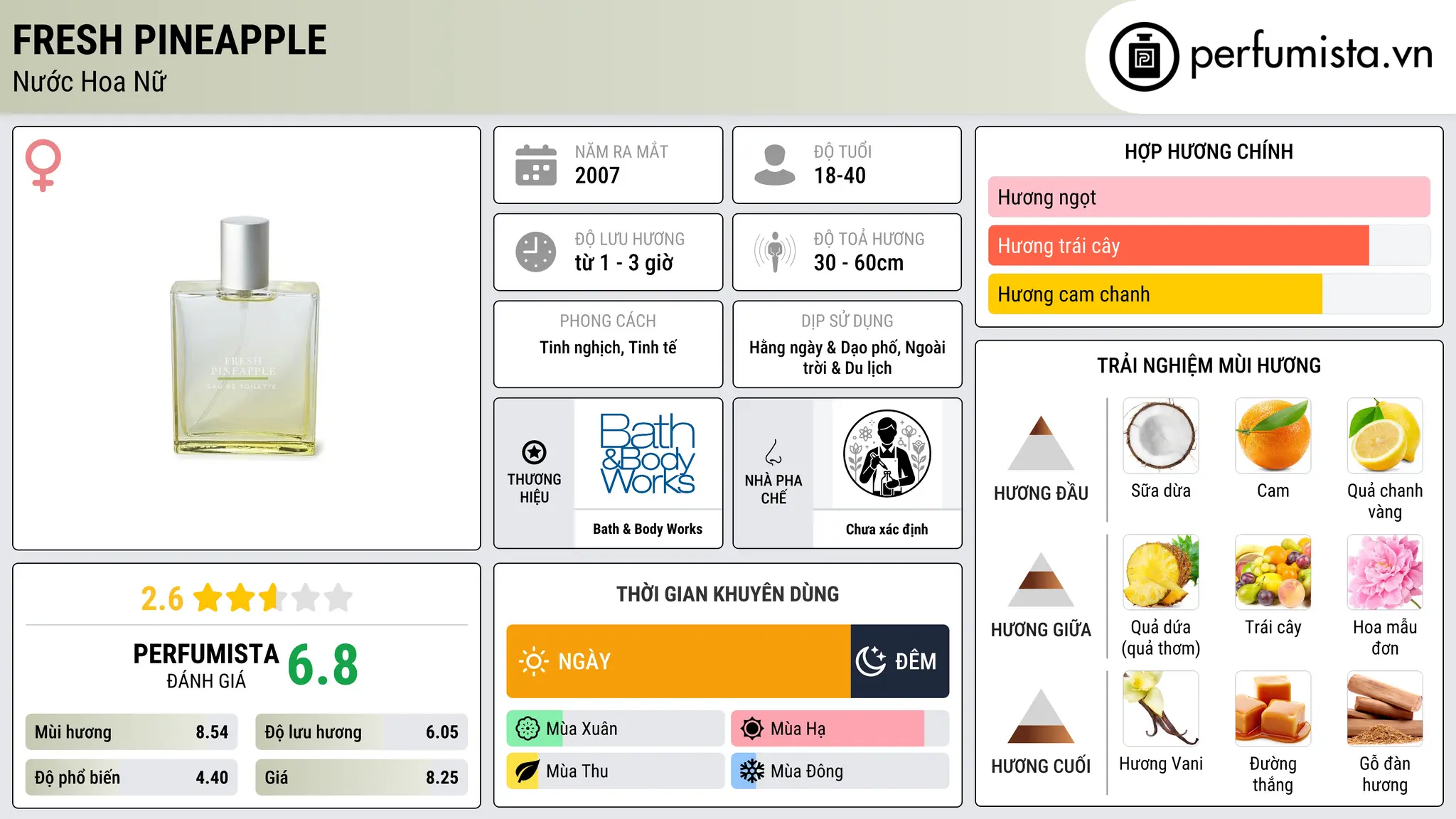Click the sun icon next to Ngày

(534, 661)
